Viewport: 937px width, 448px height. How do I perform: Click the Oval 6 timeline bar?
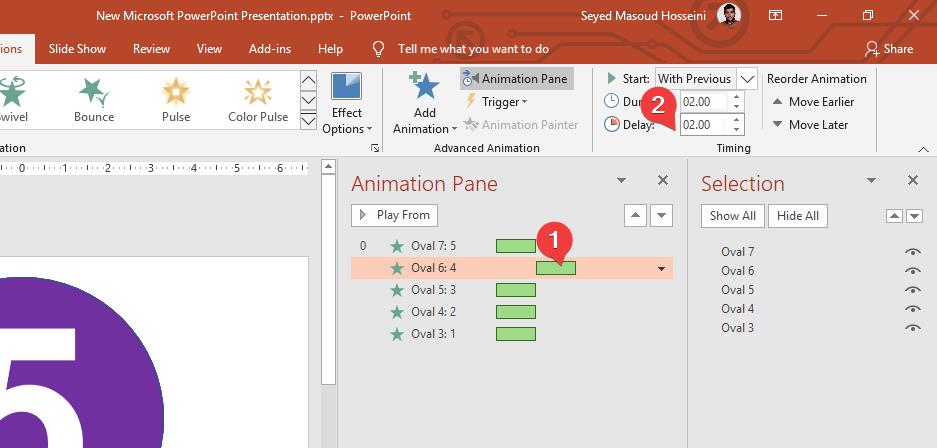(556, 268)
